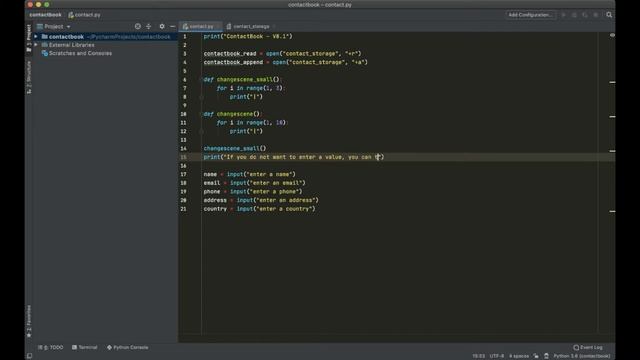This screenshot has width=640, height=360.
Task: Click code line 18 email input
Action: coord(254,183)
